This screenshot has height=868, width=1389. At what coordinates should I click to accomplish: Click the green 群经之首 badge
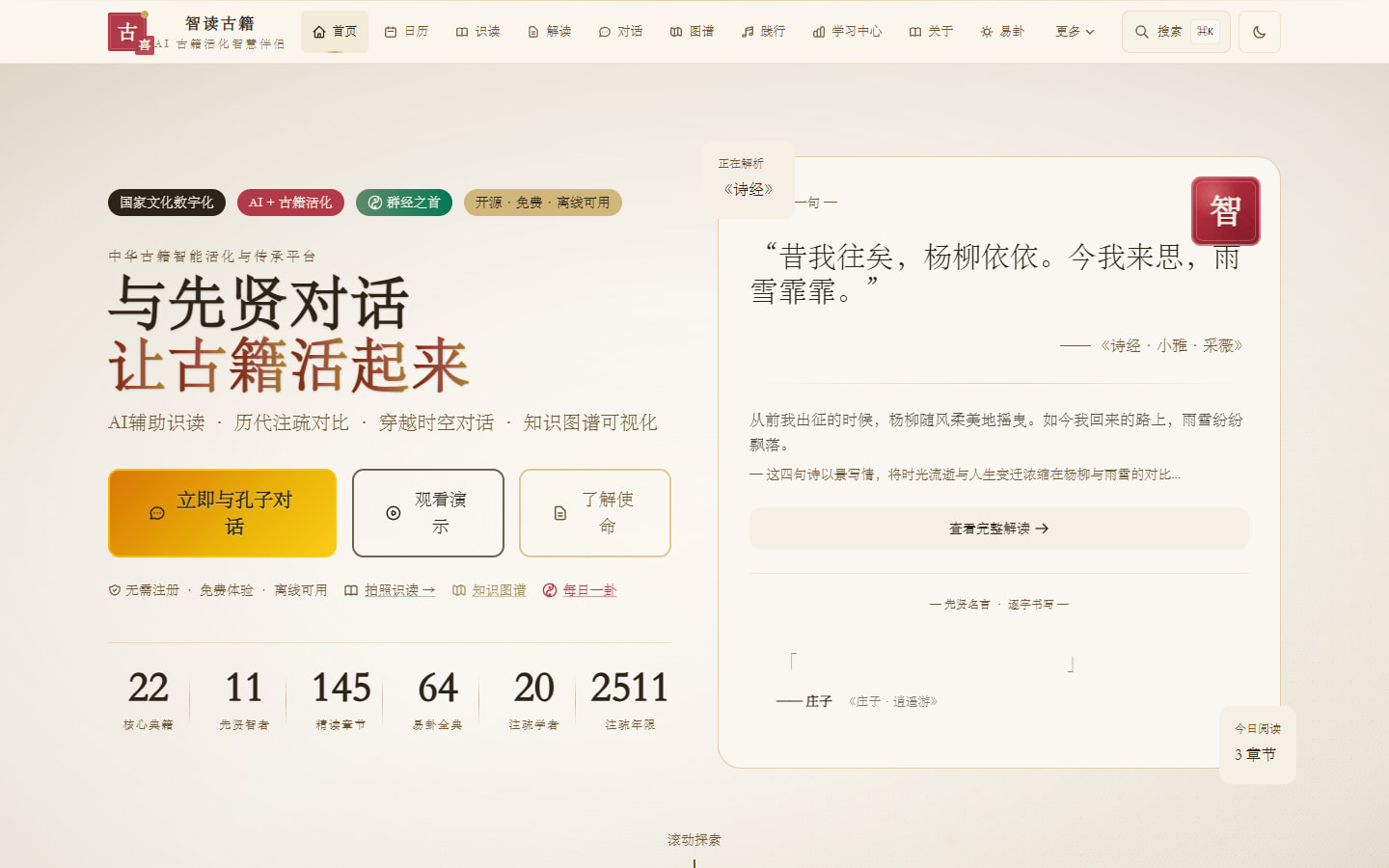pos(404,203)
